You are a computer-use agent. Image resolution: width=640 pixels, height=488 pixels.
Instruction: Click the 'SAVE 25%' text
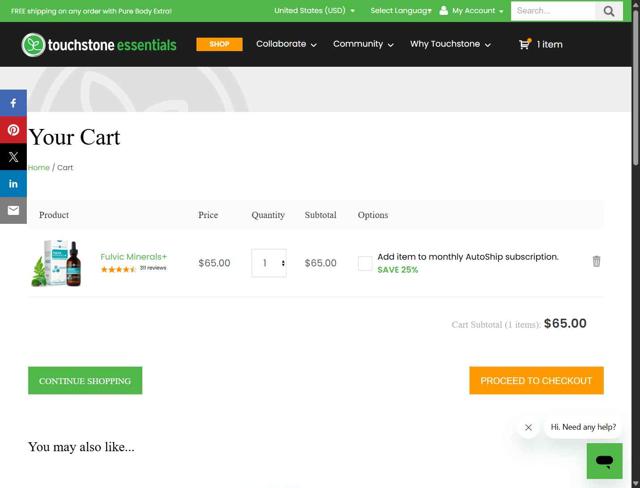click(x=398, y=270)
